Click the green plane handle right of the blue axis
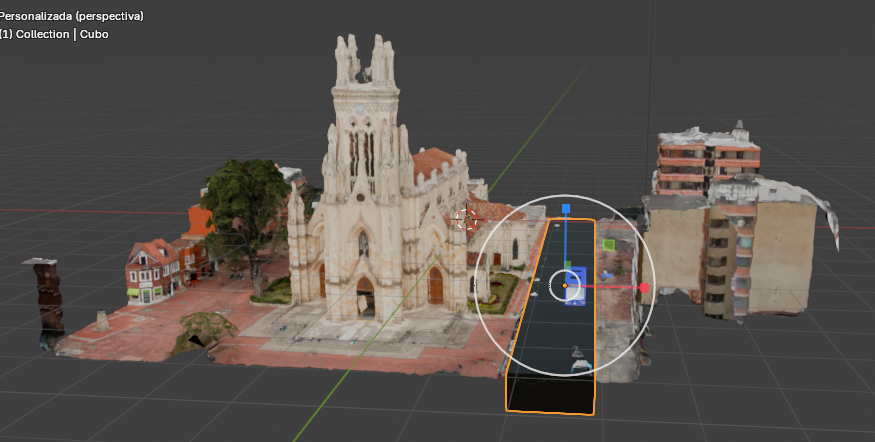The width and height of the screenshot is (875, 442). point(608,245)
